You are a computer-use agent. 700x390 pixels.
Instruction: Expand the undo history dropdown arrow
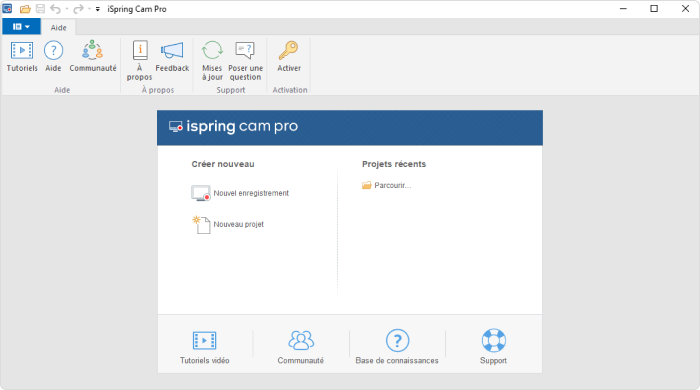pos(67,9)
